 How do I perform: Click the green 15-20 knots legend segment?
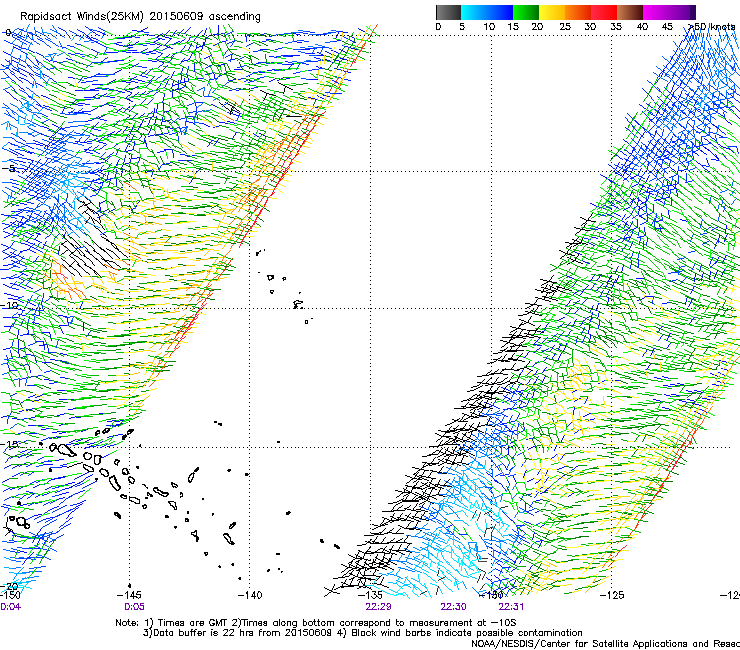(526, 12)
